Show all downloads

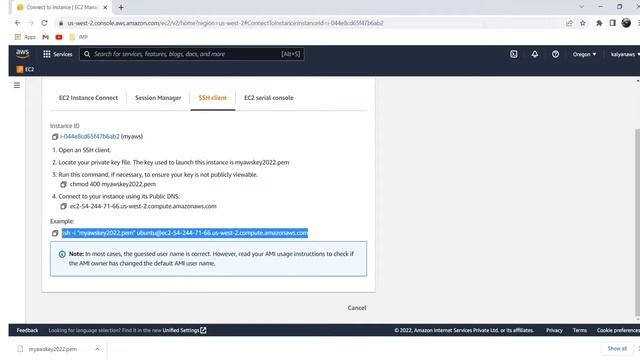617,349
